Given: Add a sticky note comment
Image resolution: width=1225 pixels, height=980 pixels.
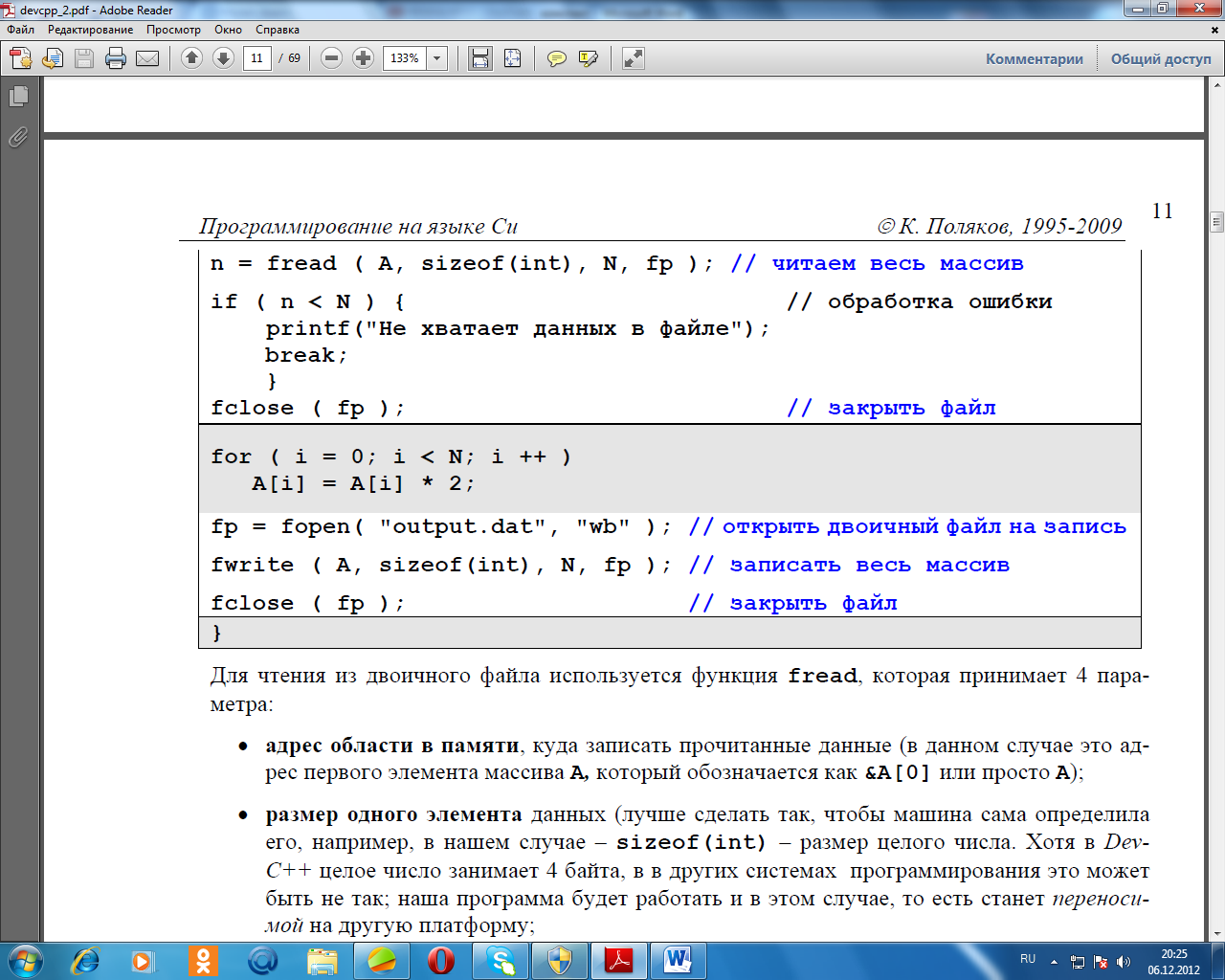Looking at the screenshot, I should coord(556,58).
